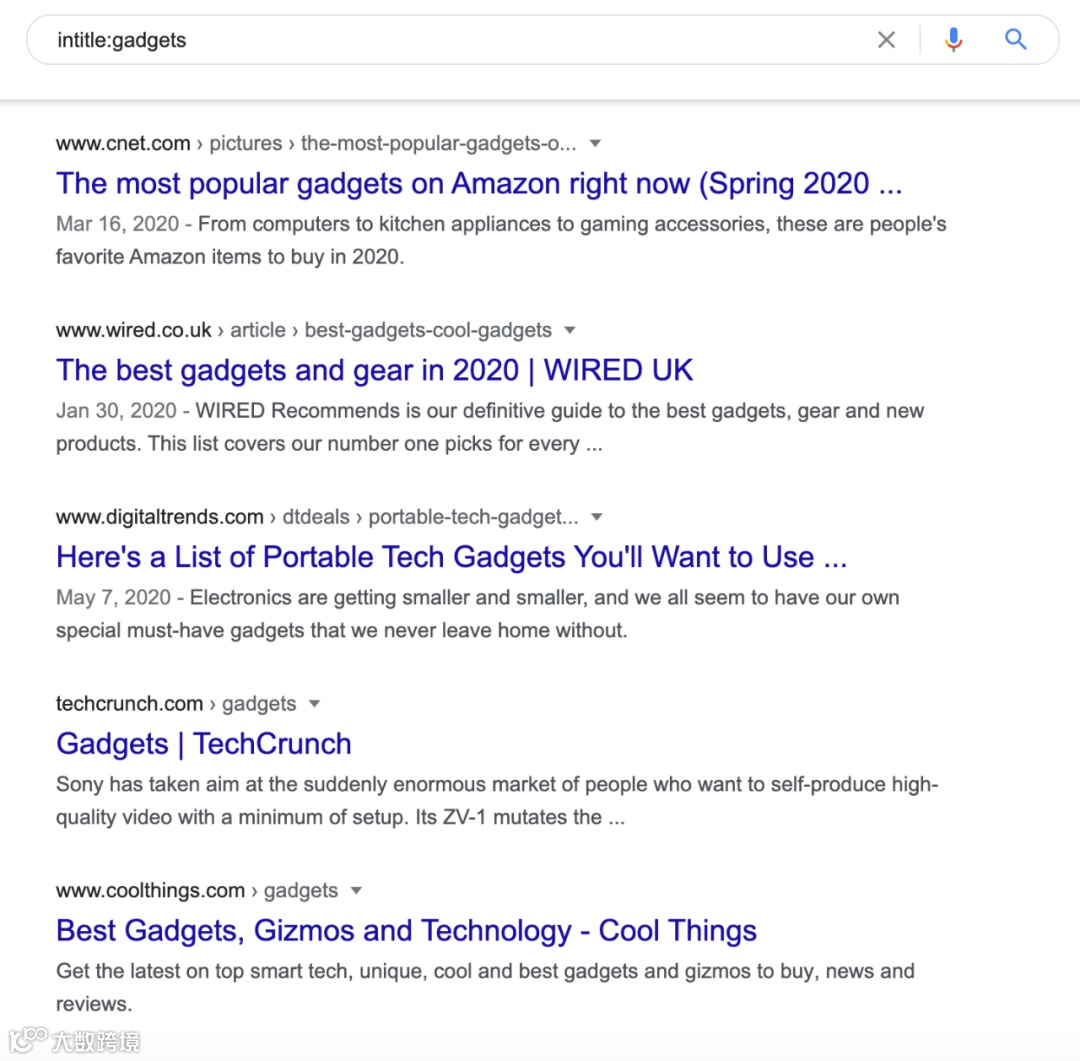Open the dropdown arrow beside the techcrunch.com URL
The height and width of the screenshot is (1061, 1080).
(314, 703)
